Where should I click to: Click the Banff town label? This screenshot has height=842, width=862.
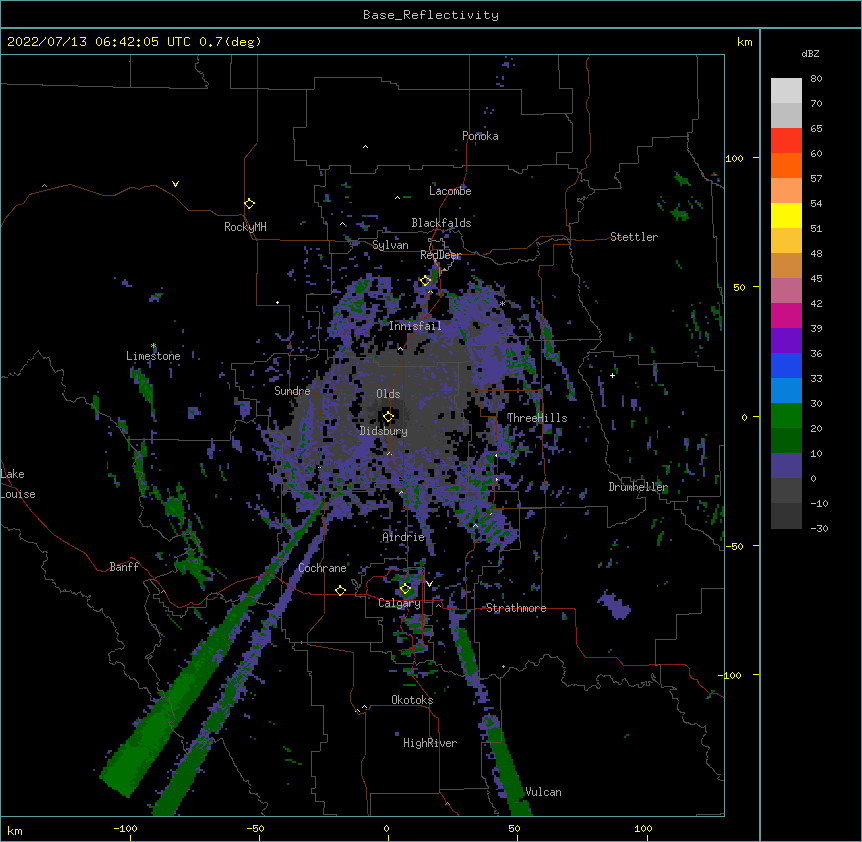(x=124, y=567)
